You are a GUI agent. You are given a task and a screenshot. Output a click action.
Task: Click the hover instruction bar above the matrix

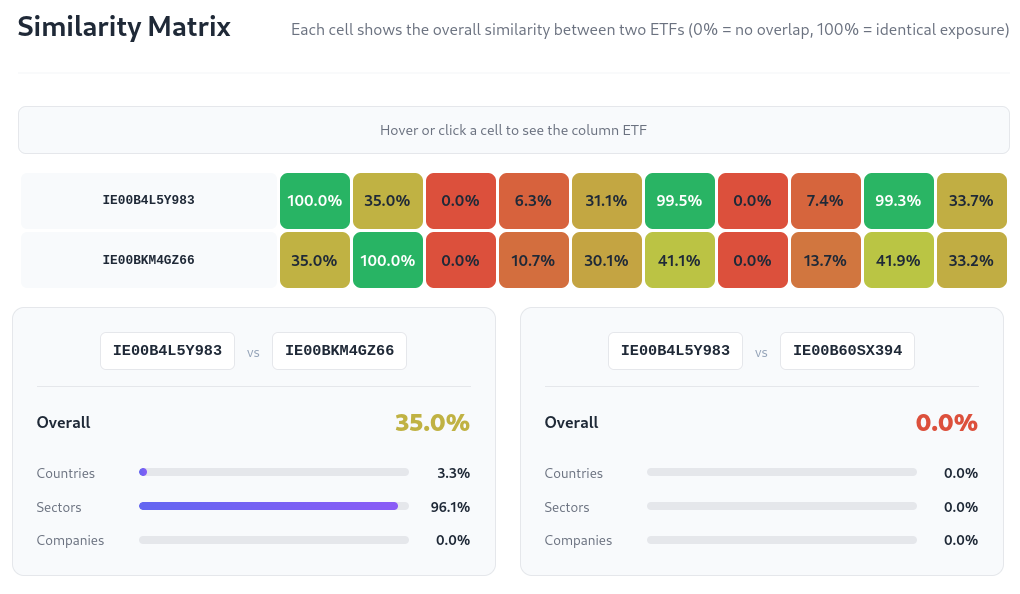click(x=513, y=130)
